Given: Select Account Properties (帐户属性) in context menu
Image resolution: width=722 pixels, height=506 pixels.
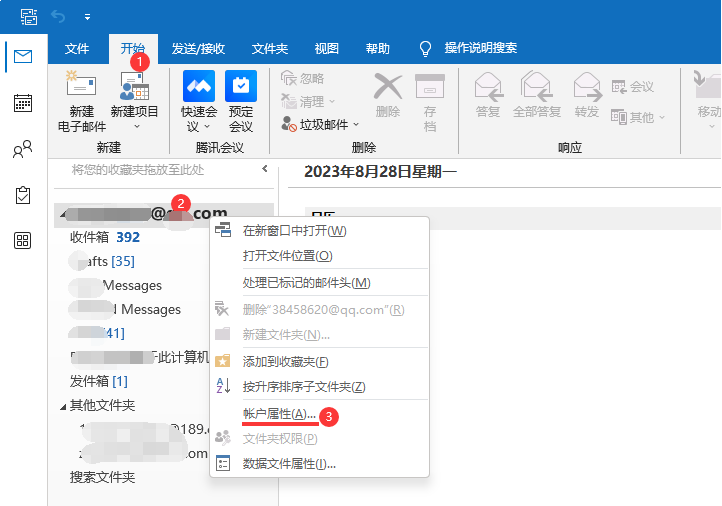Looking at the screenshot, I should coord(279,413).
